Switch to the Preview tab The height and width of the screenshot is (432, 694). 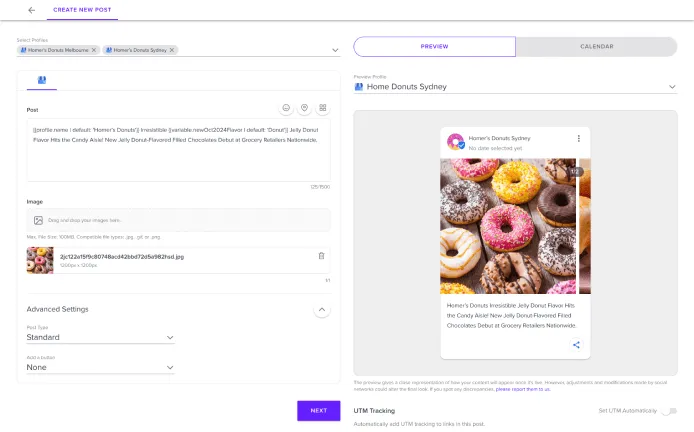(435, 46)
